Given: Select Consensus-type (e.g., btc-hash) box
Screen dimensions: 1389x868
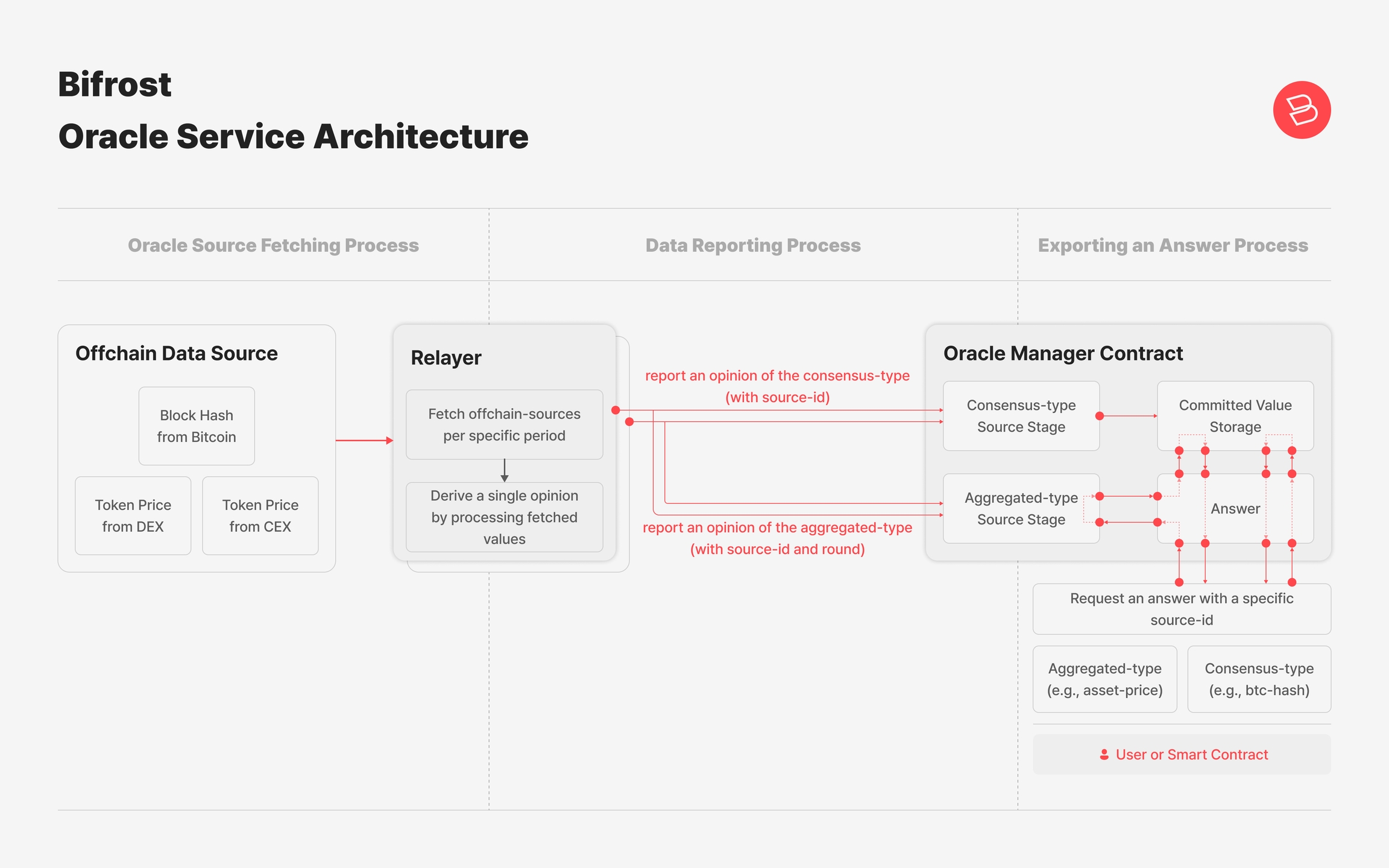Looking at the screenshot, I should tap(1259, 679).
